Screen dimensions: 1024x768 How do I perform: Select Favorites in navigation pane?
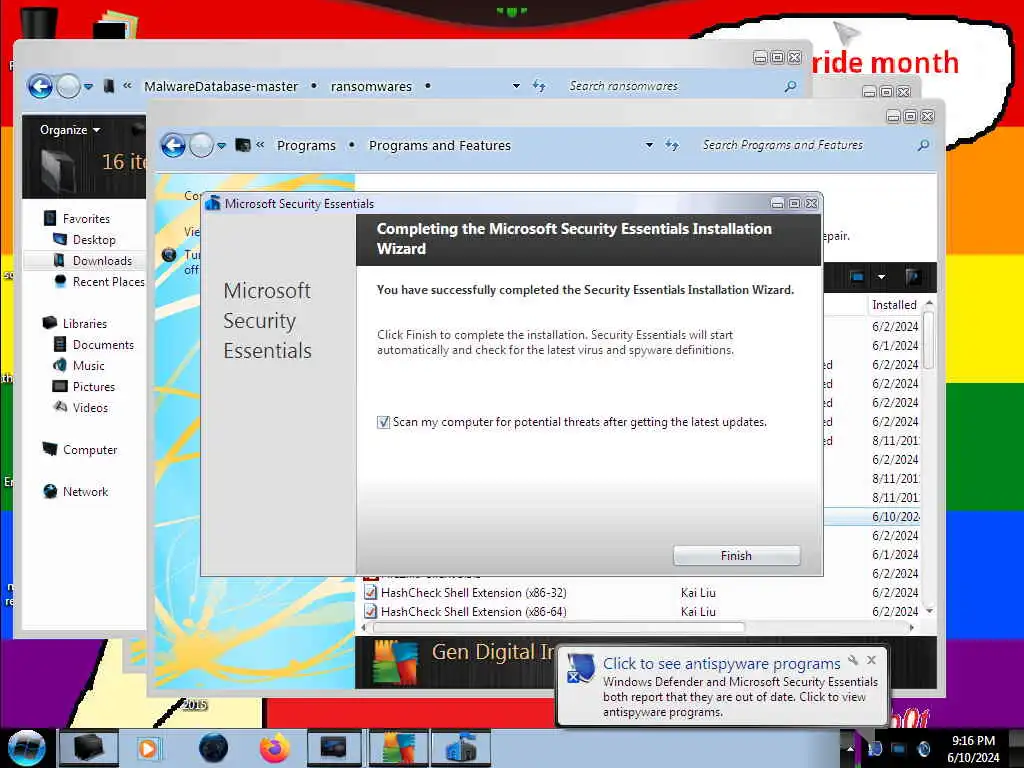point(86,219)
